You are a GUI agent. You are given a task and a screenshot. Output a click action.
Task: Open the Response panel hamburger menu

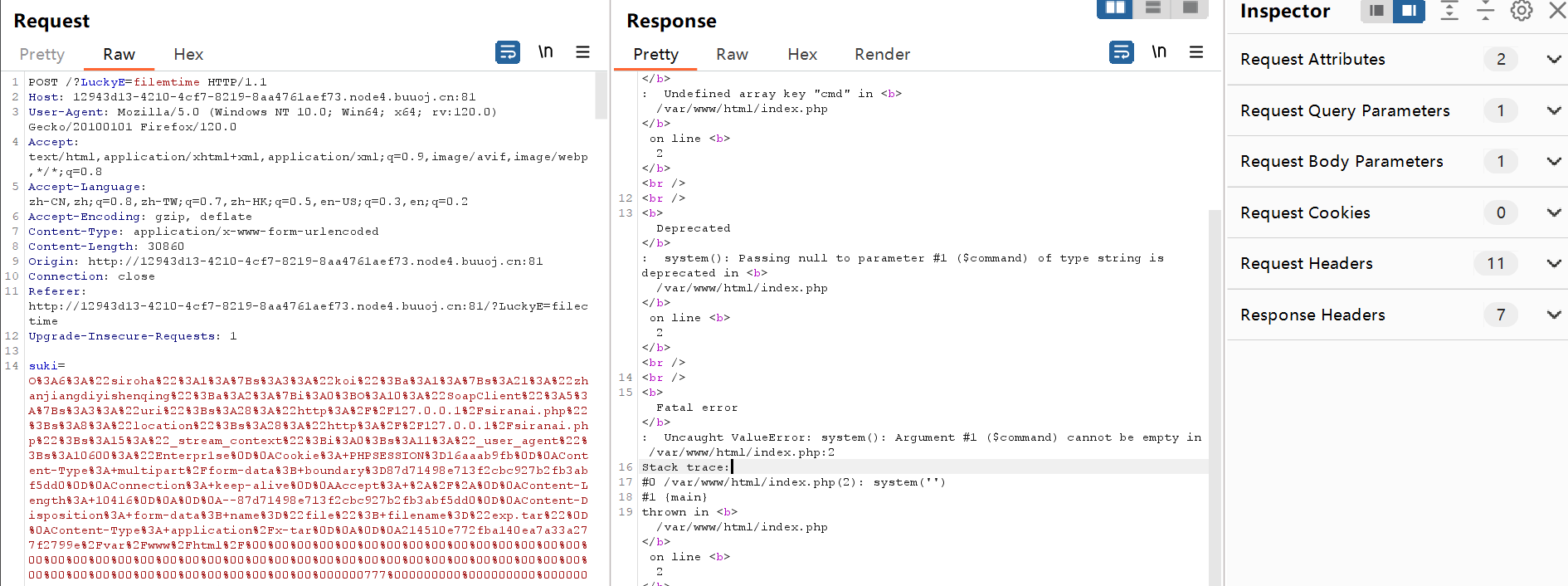coord(1195,52)
